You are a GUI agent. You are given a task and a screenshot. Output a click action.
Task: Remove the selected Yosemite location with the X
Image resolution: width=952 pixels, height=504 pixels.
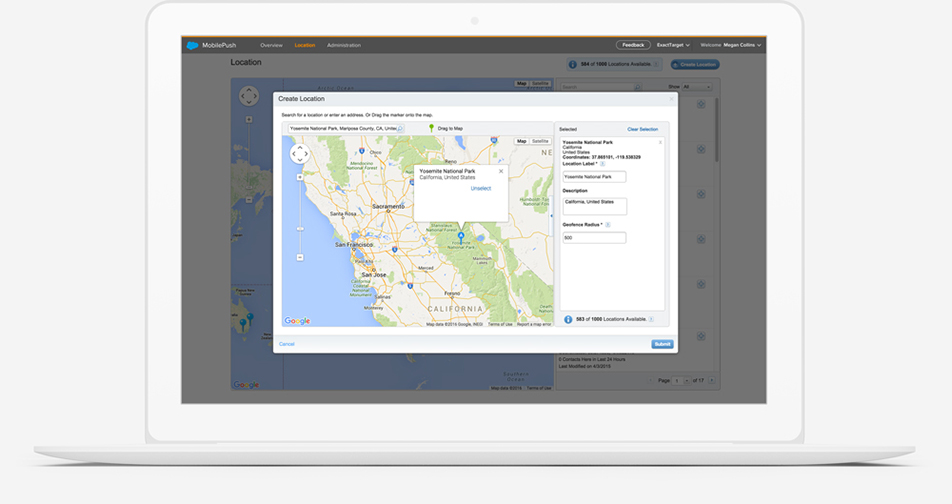pyautogui.click(x=660, y=142)
